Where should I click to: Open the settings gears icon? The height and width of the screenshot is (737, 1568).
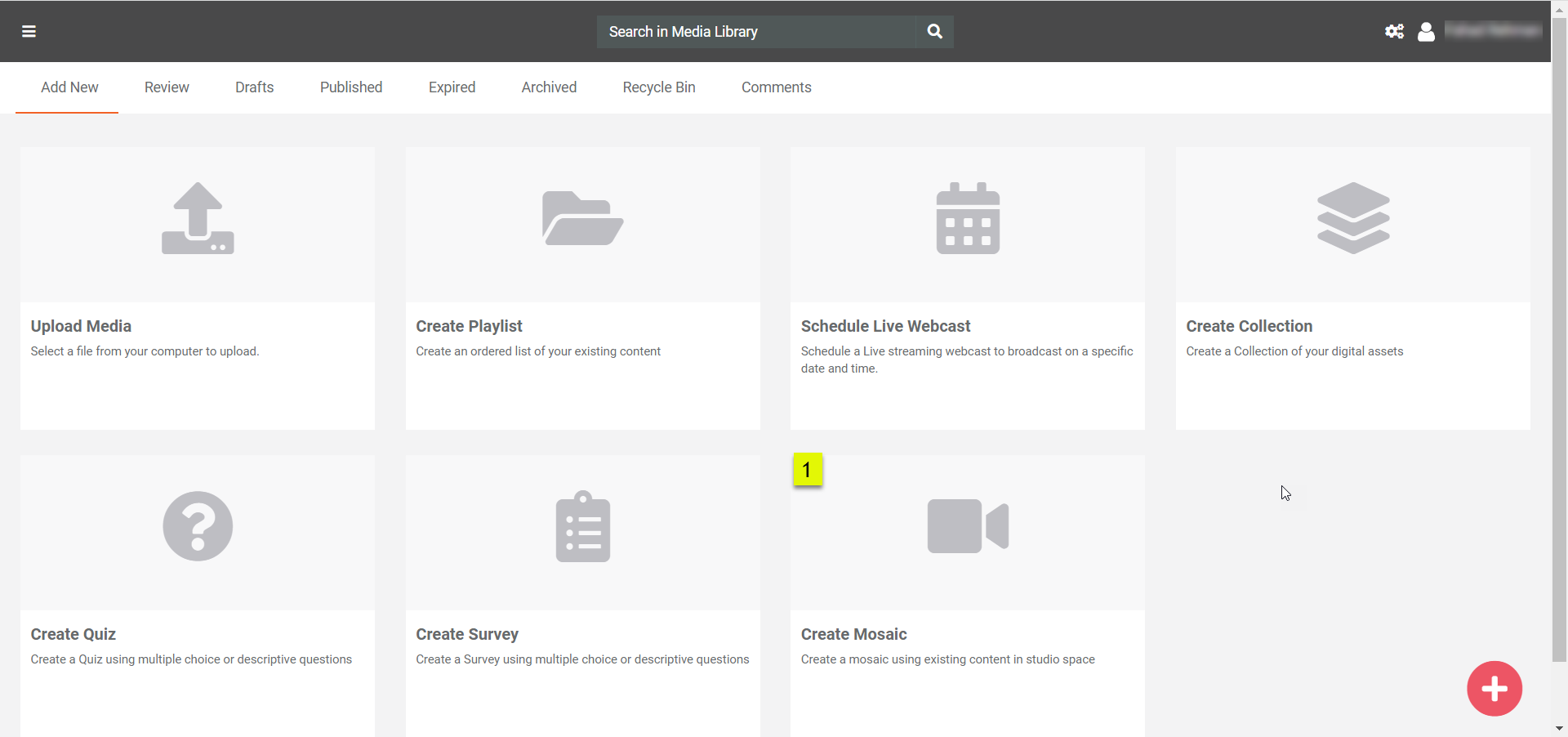1394,32
